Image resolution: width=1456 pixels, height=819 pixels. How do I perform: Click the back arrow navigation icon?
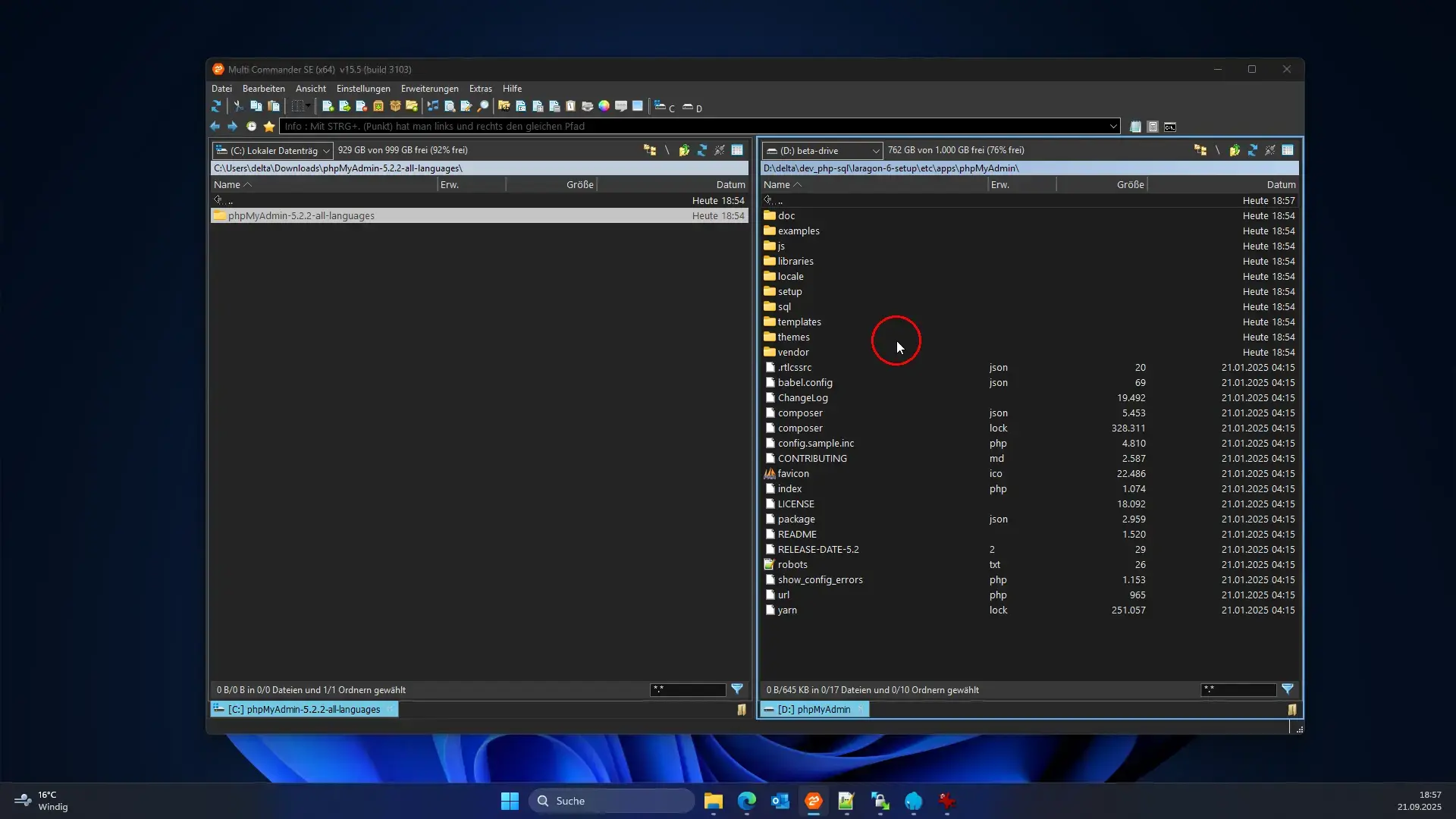point(215,127)
